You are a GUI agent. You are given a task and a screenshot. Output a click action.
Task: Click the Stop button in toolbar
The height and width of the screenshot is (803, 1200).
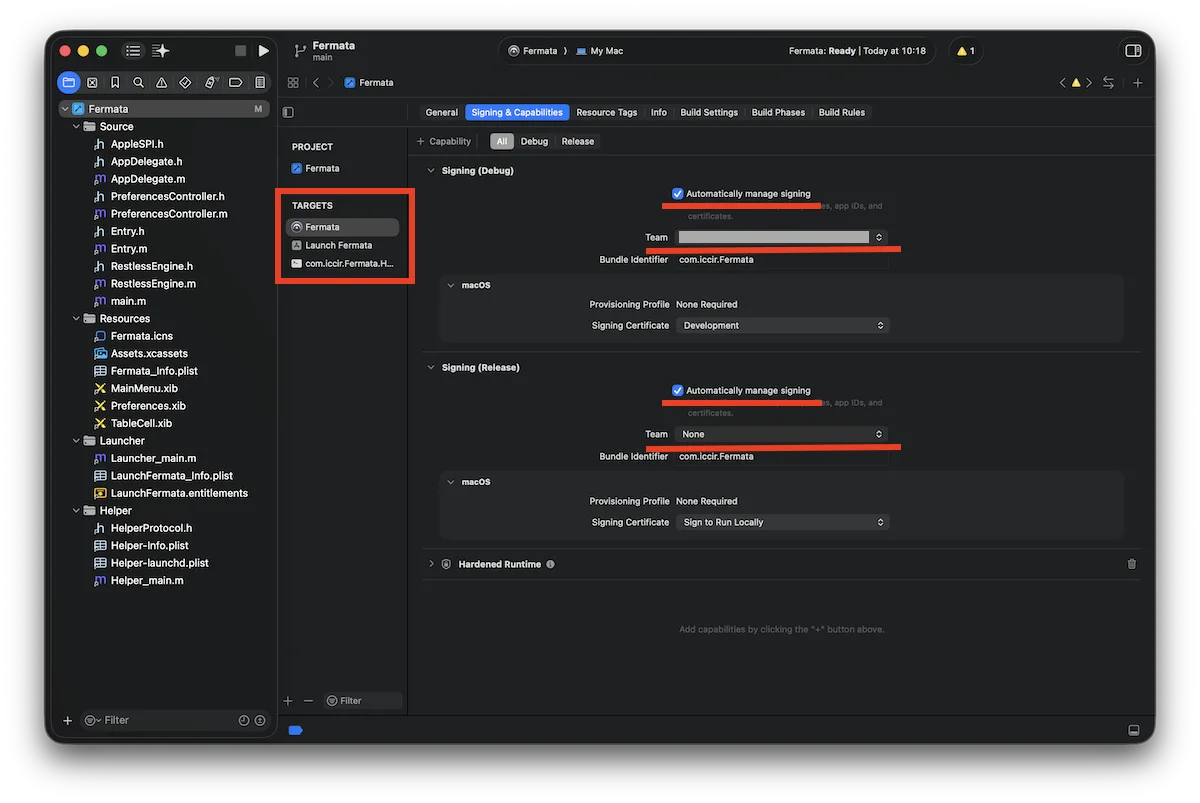point(240,51)
